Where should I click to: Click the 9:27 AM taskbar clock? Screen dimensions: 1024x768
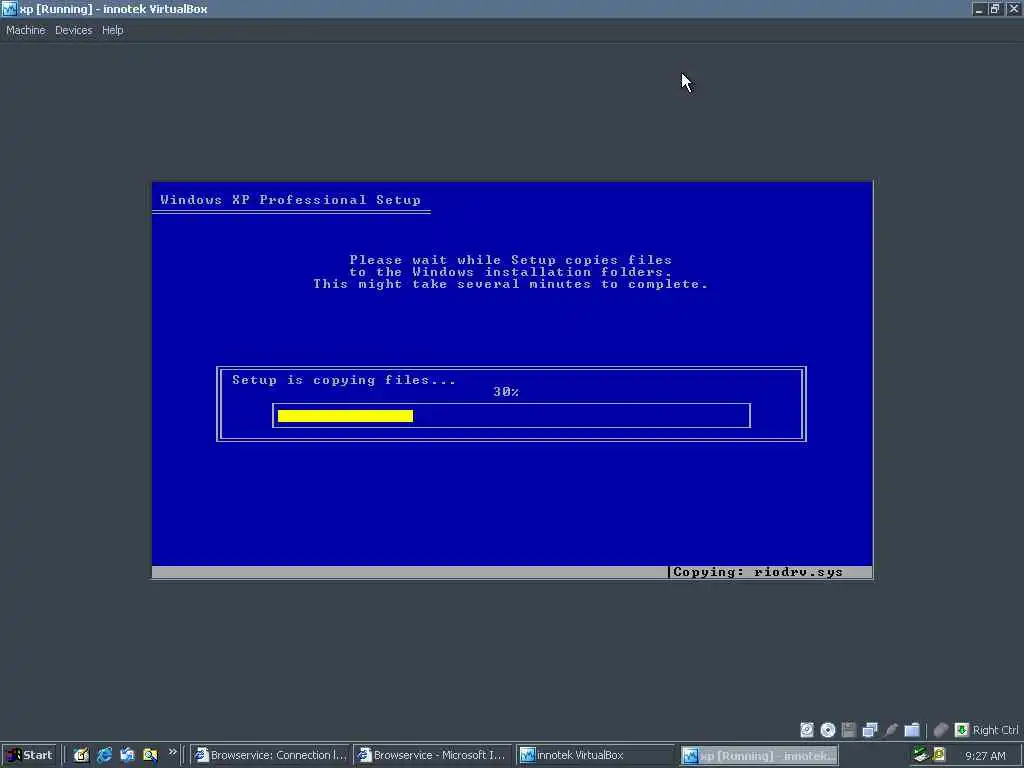(x=985, y=756)
